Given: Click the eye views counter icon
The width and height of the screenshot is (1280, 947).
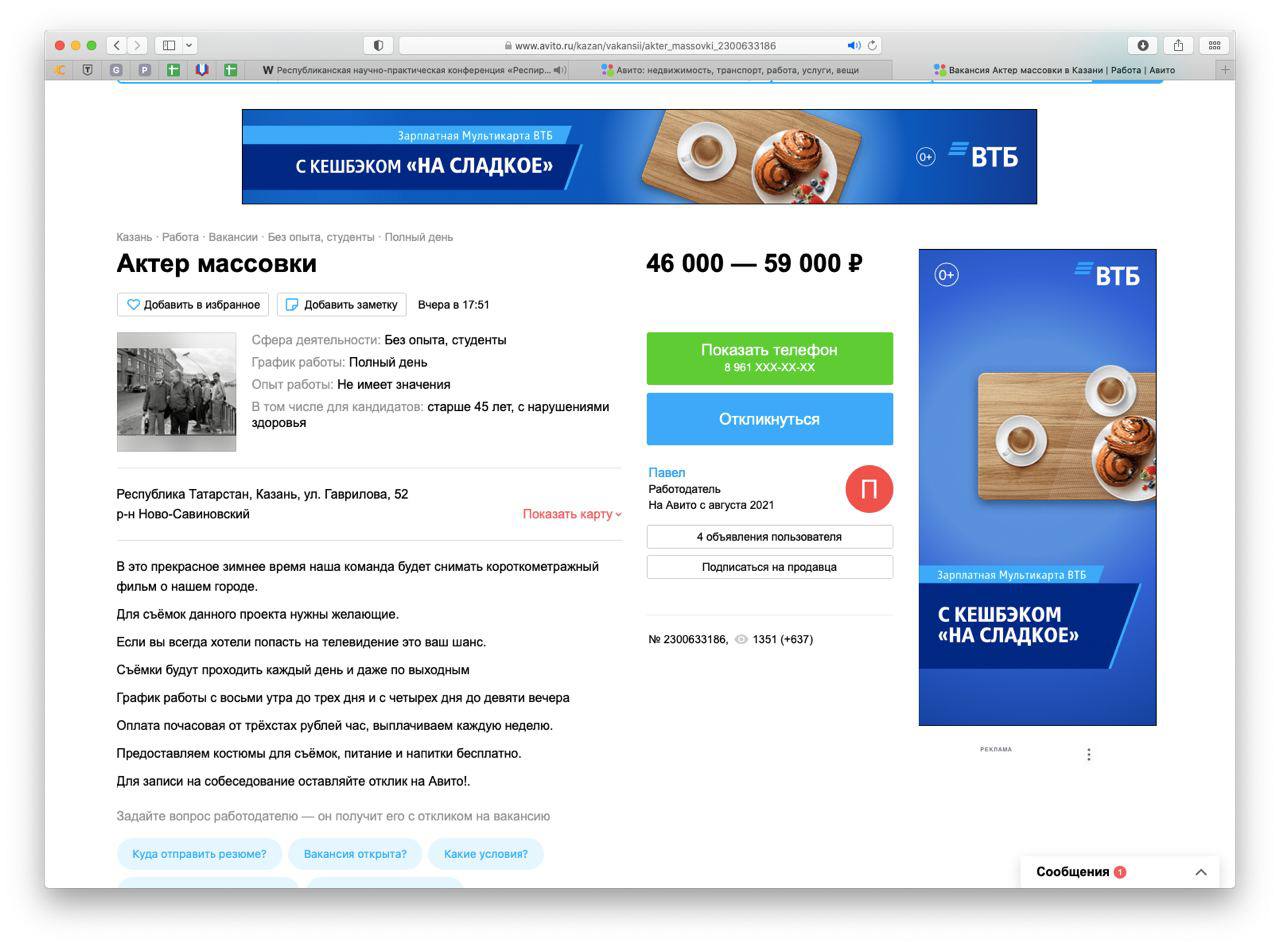Looking at the screenshot, I should pos(741,639).
